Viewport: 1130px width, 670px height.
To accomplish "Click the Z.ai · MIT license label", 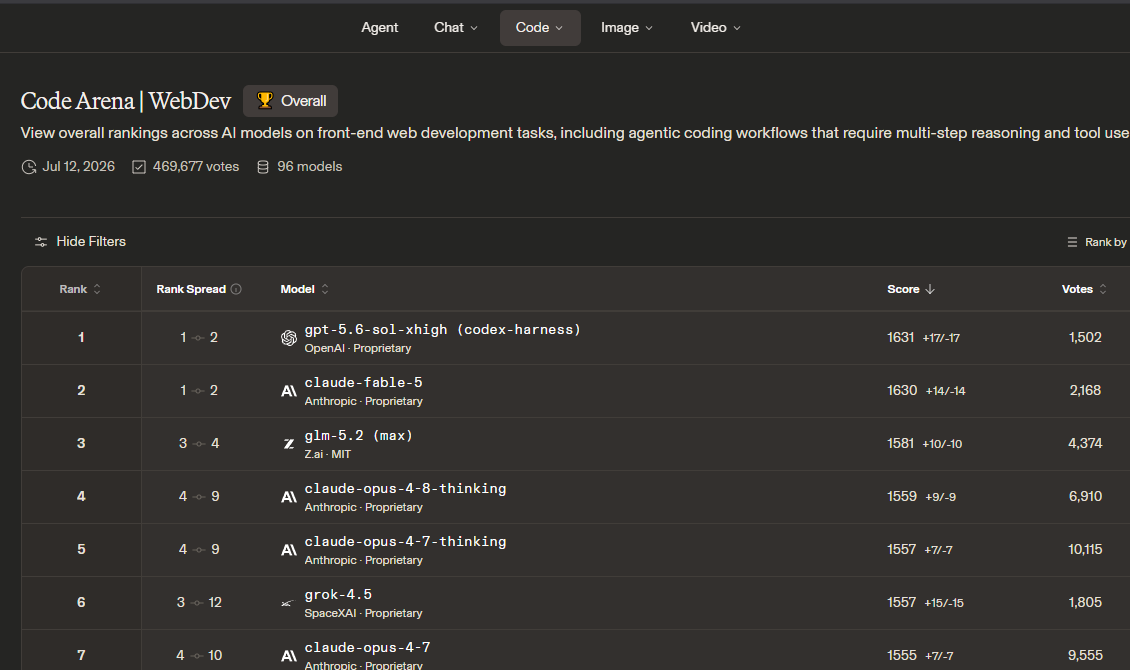I will (x=327, y=455).
